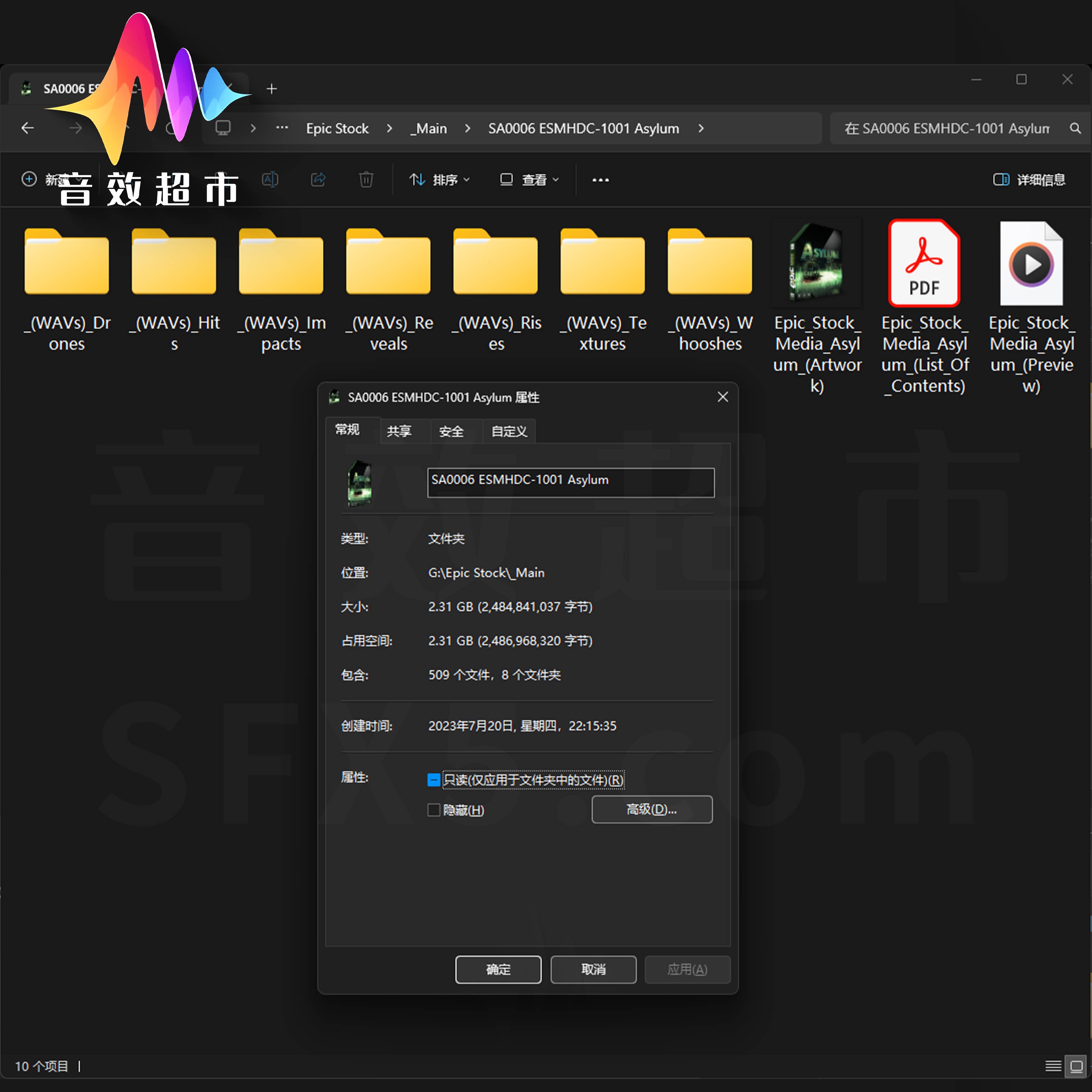Toggle the details pane (详细信息)
Viewport: 1092px width, 1092px height.
click(1029, 180)
